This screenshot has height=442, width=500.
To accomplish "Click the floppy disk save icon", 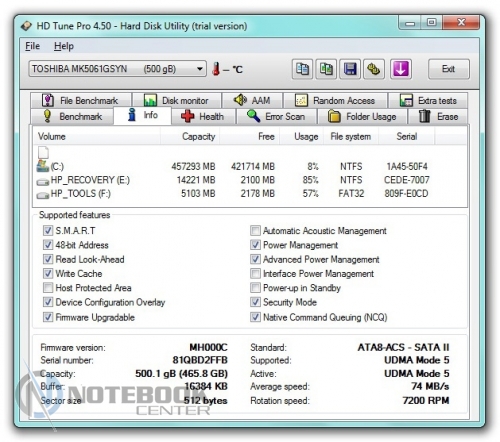I will click(x=350, y=69).
